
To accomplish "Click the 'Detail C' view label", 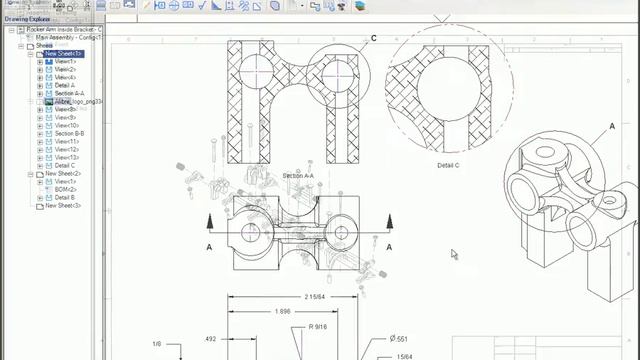I will [448, 165].
